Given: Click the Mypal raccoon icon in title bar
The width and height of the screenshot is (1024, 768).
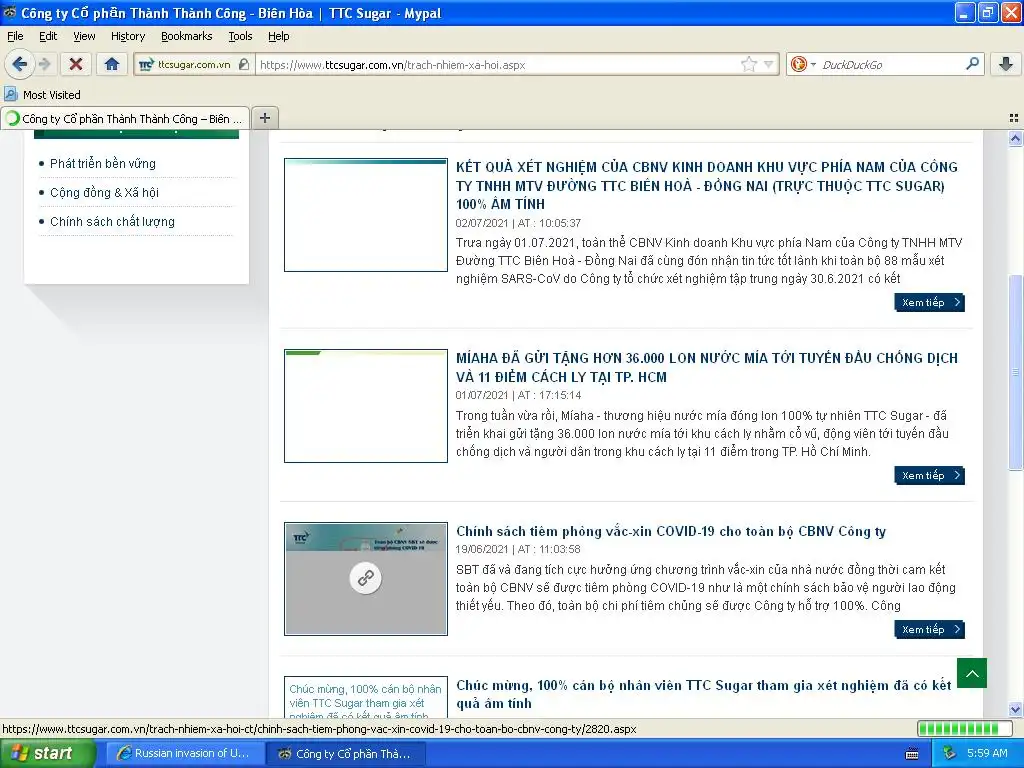Looking at the screenshot, I should (x=10, y=12).
